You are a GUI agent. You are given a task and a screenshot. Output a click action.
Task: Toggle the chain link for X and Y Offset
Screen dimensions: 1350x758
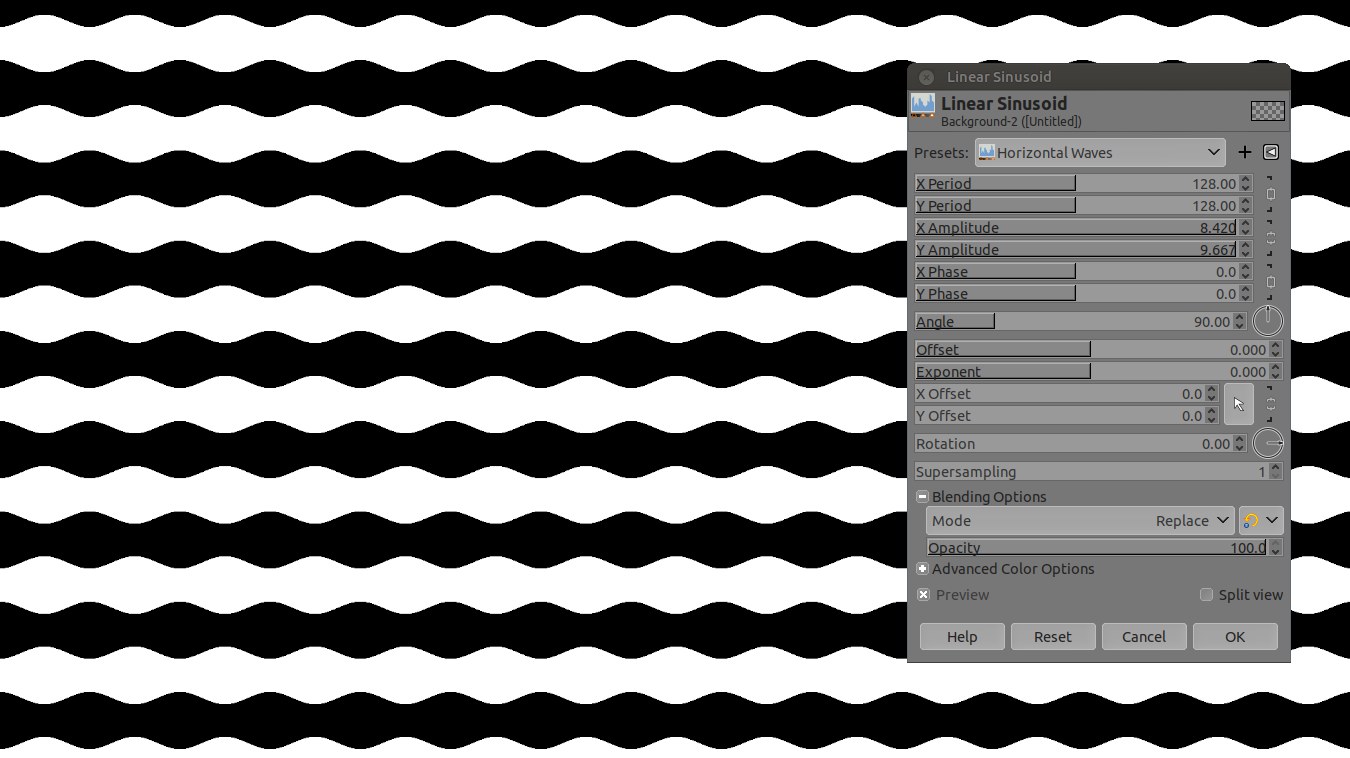(1270, 404)
